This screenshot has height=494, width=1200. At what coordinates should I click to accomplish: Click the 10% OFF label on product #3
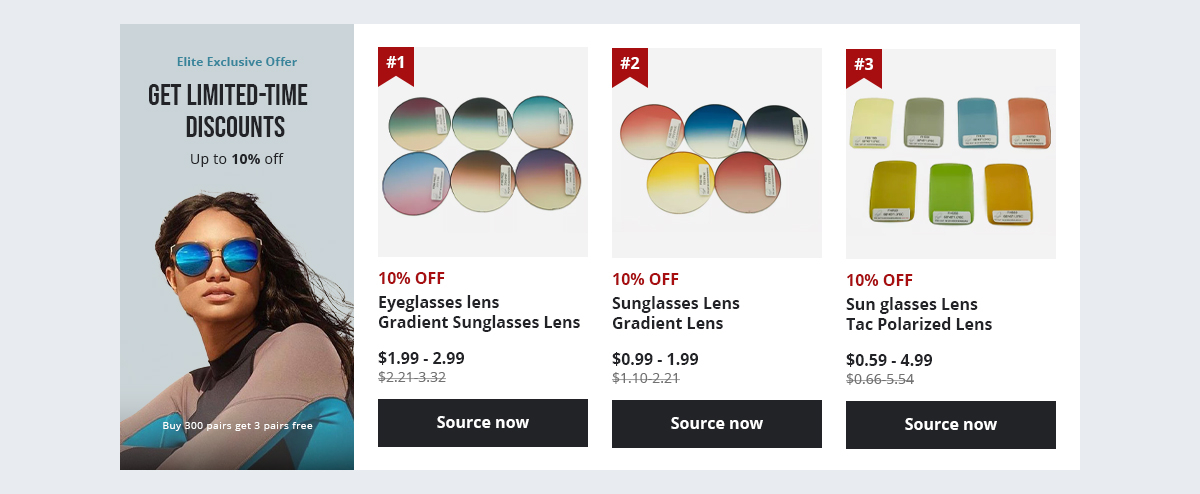tap(879, 280)
